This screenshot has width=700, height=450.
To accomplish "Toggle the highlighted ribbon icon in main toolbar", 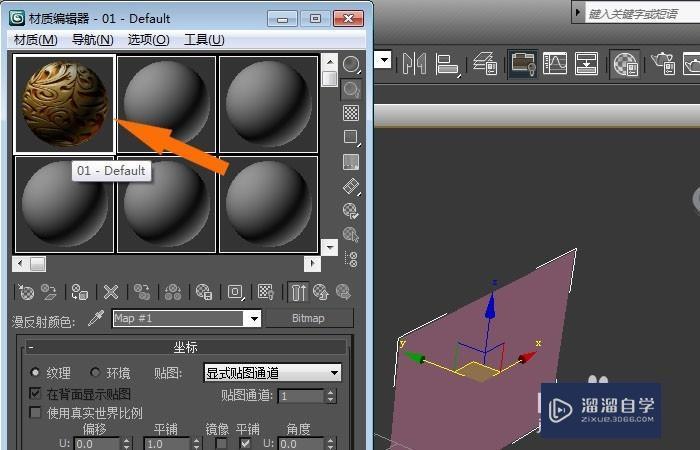I will (x=522, y=63).
